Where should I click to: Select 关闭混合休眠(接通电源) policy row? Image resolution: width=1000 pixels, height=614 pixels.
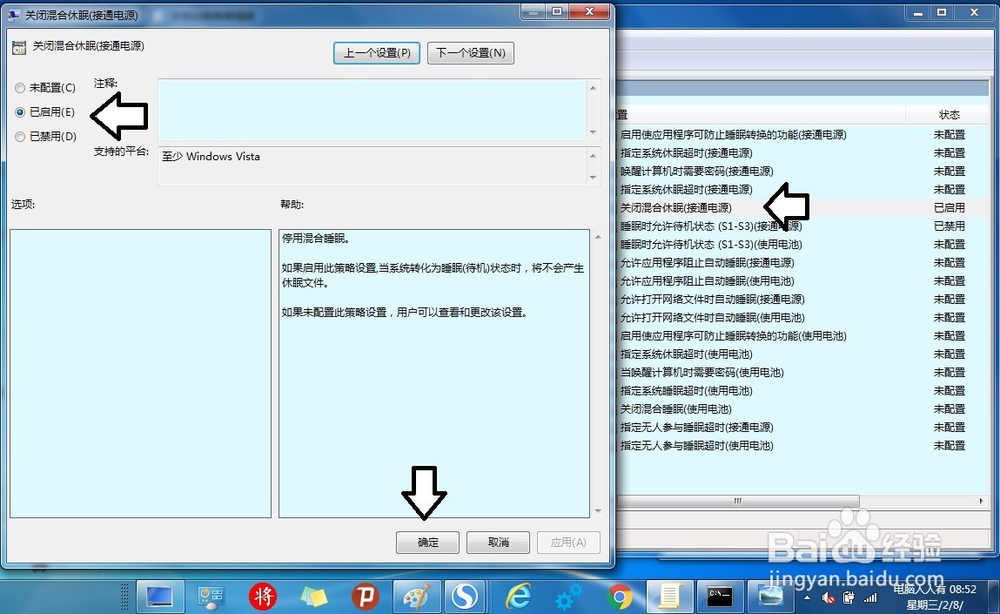(676, 208)
